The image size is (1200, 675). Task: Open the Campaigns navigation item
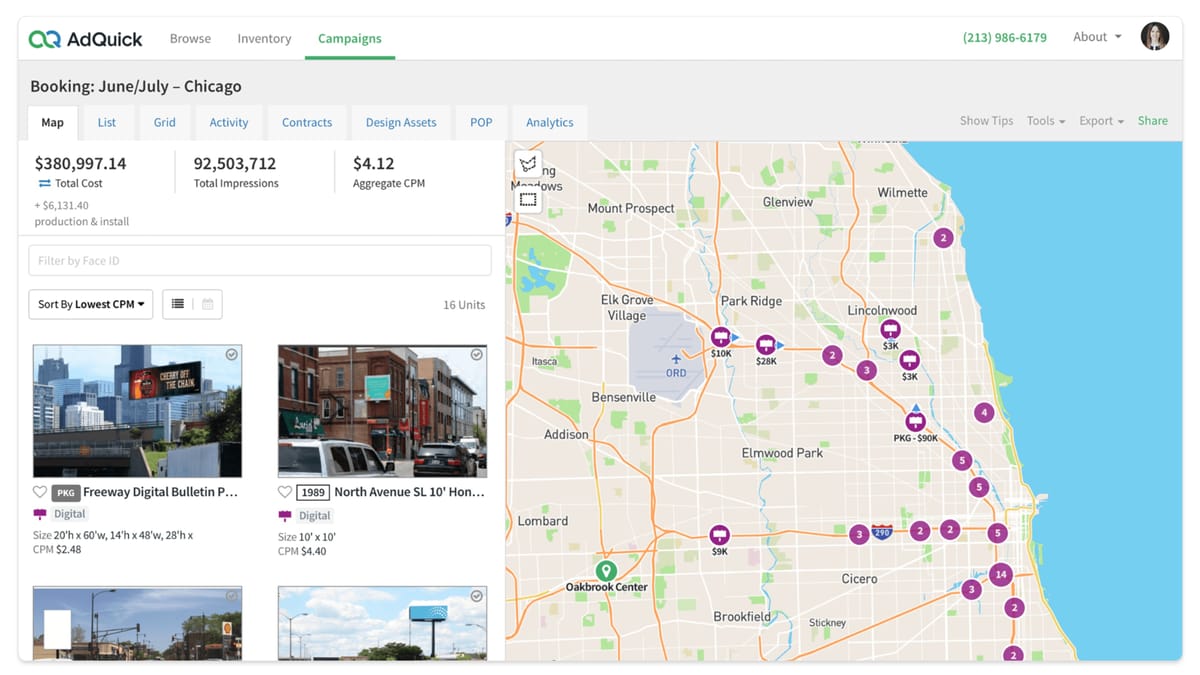tap(350, 39)
